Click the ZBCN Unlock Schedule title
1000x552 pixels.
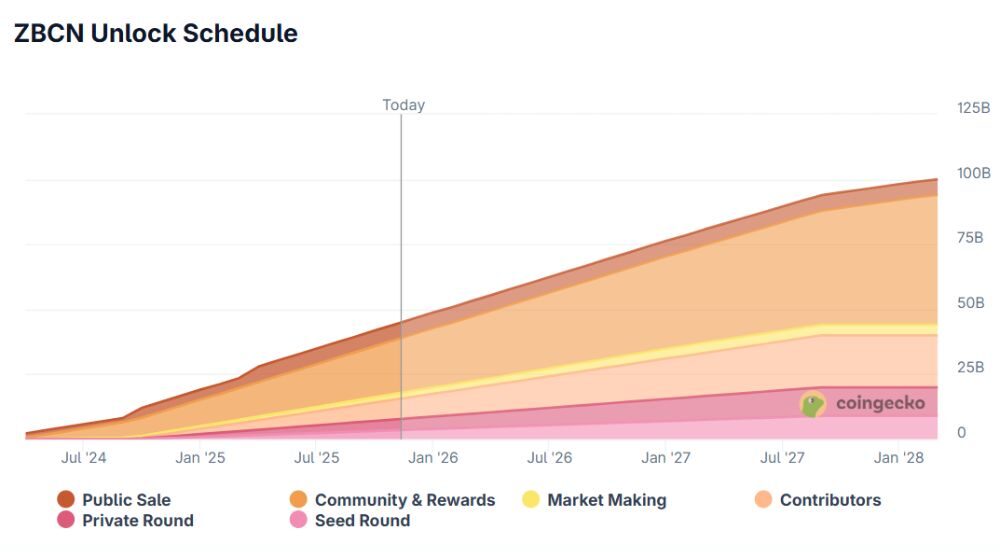click(155, 33)
